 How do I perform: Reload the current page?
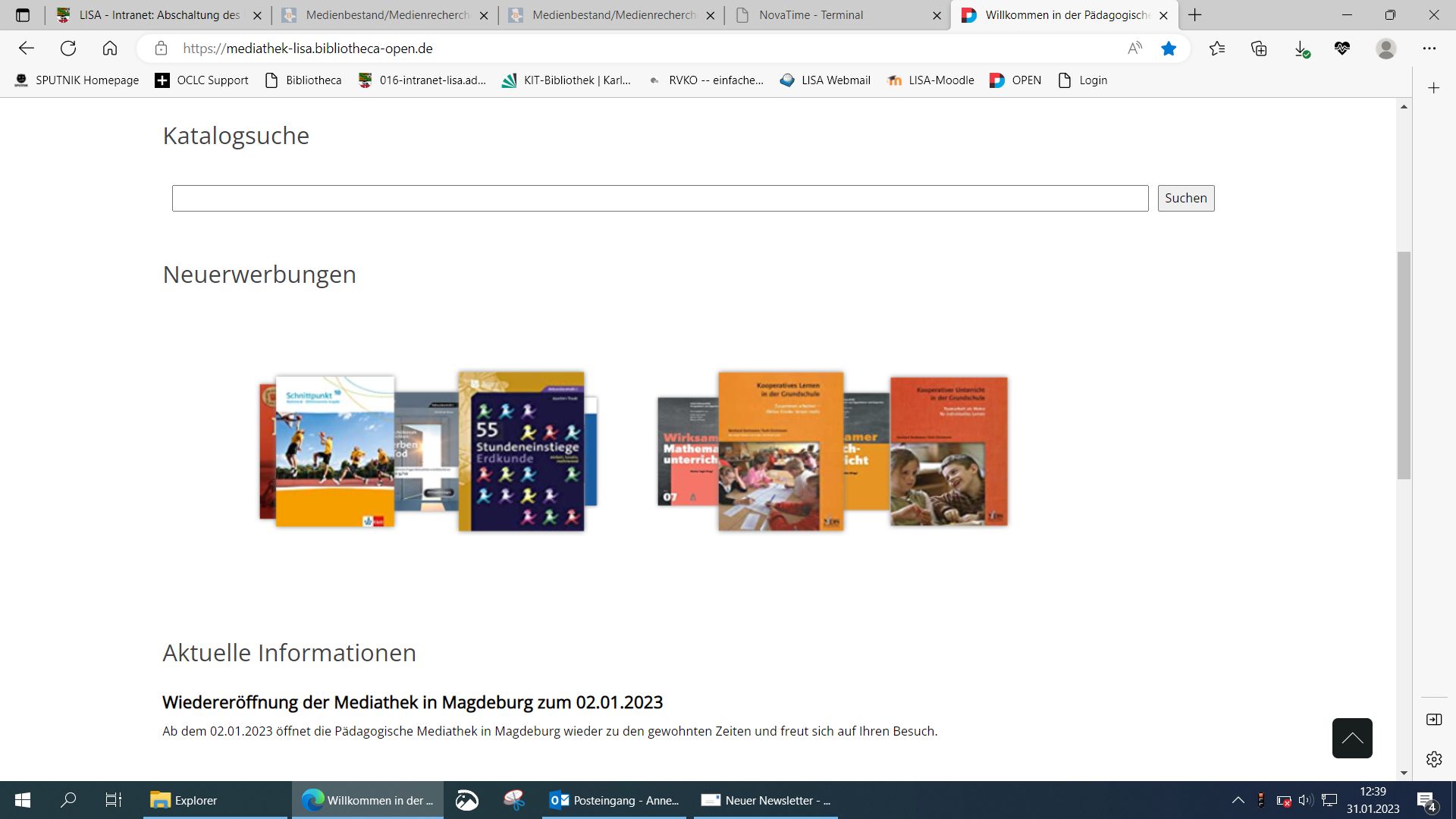click(68, 49)
